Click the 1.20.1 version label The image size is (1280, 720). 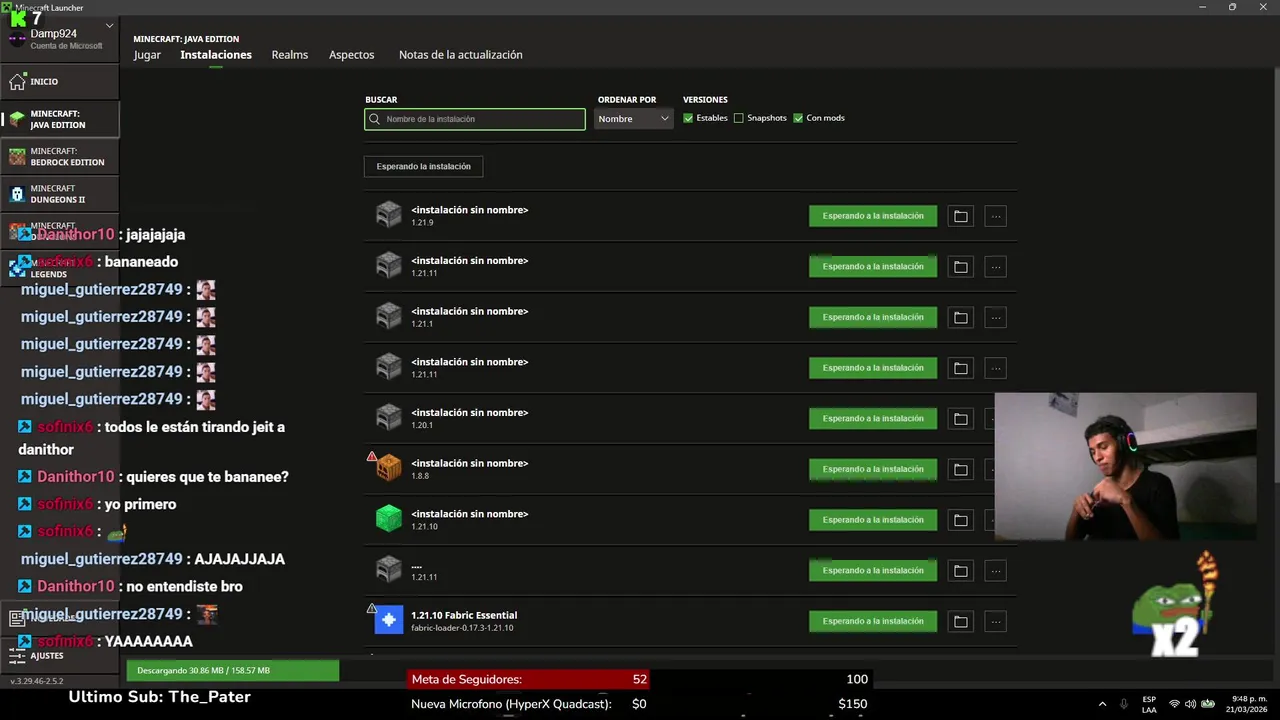(x=422, y=425)
